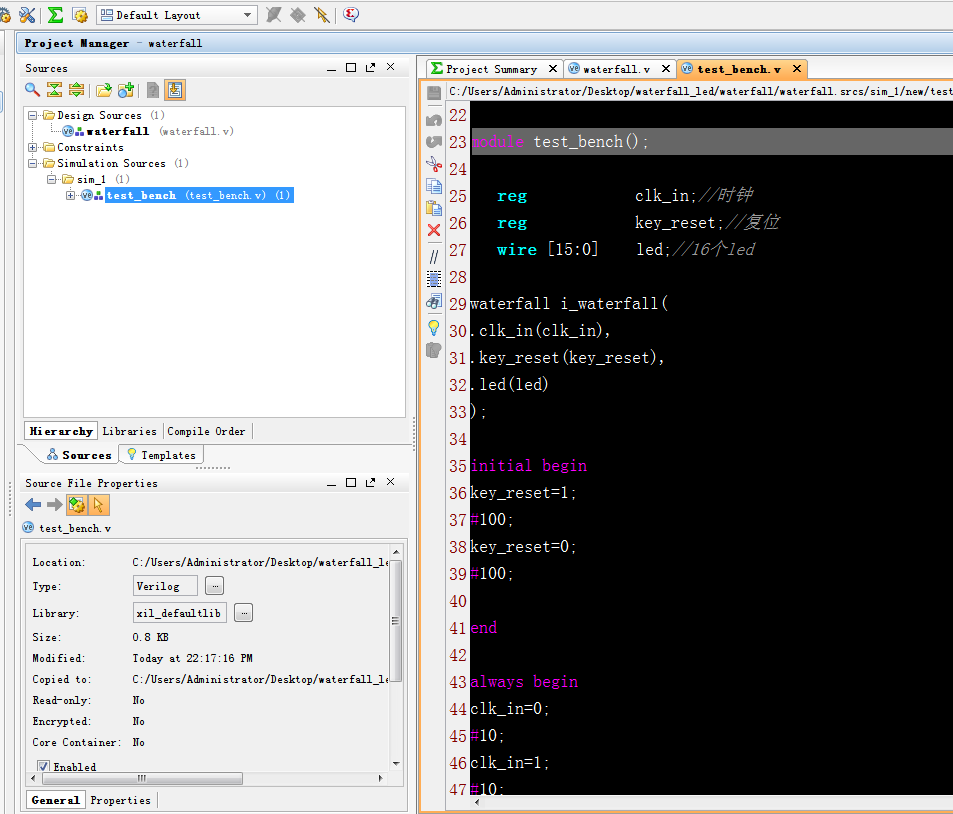This screenshot has width=953, height=814.
Task: Click the search magnifier in Sources toolbar
Action: tap(32, 90)
